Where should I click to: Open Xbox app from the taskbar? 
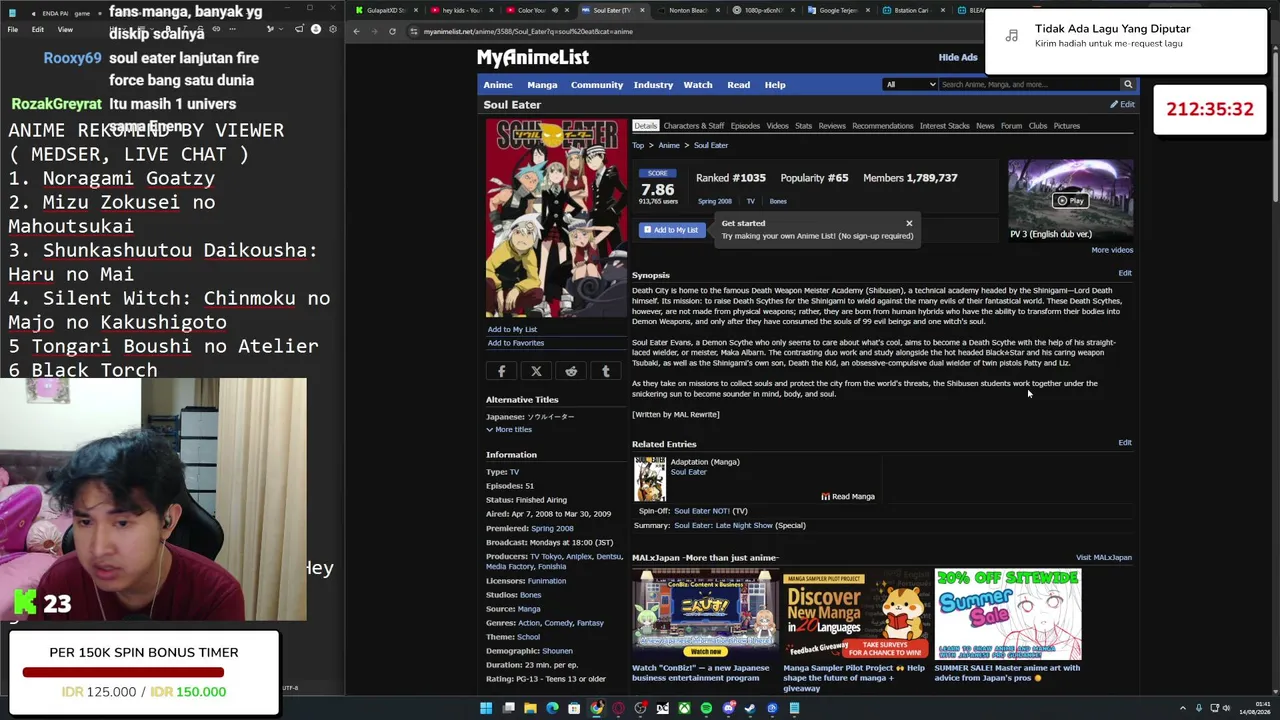[x=684, y=708]
